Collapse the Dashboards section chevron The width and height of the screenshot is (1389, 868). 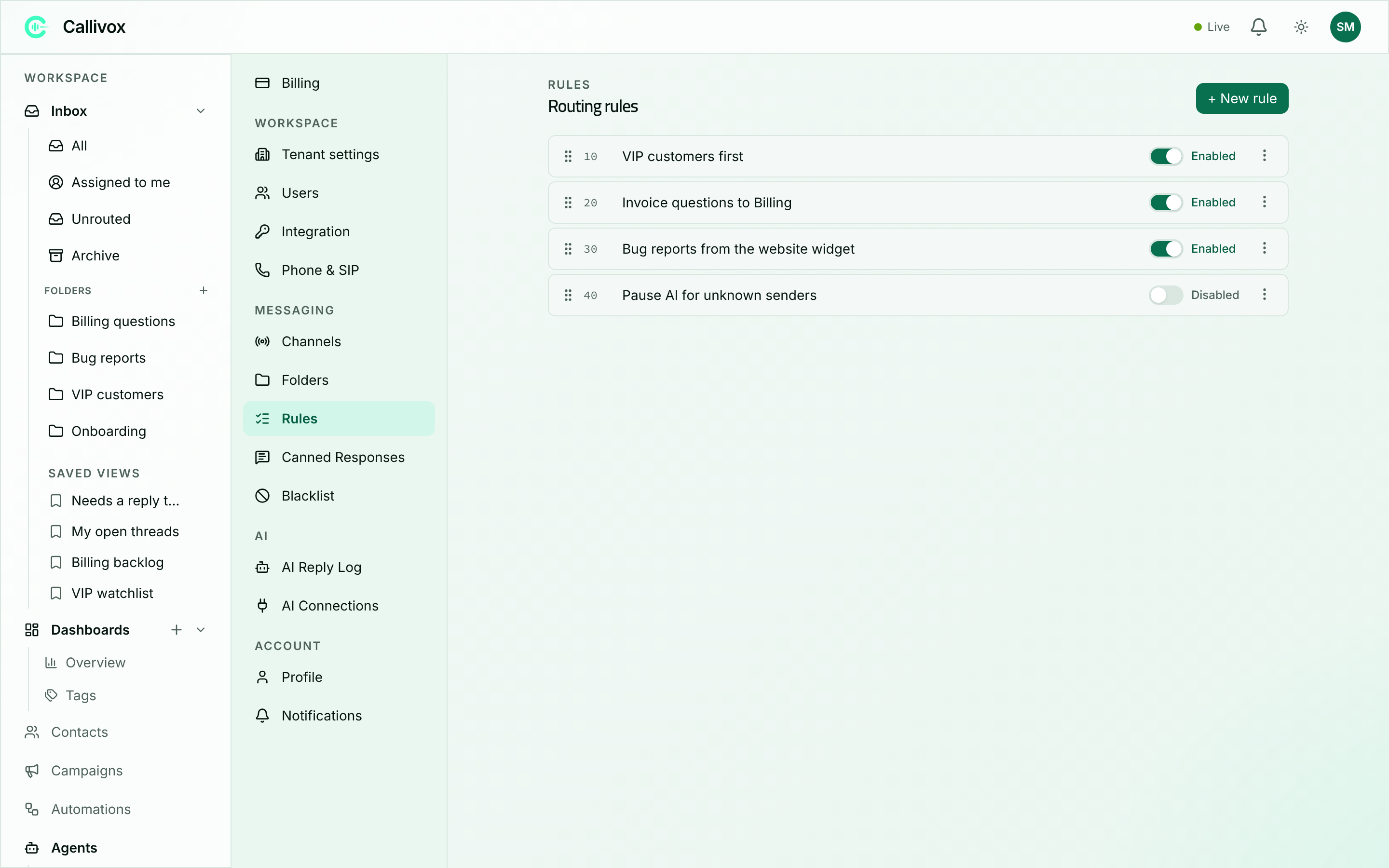[200, 630]
